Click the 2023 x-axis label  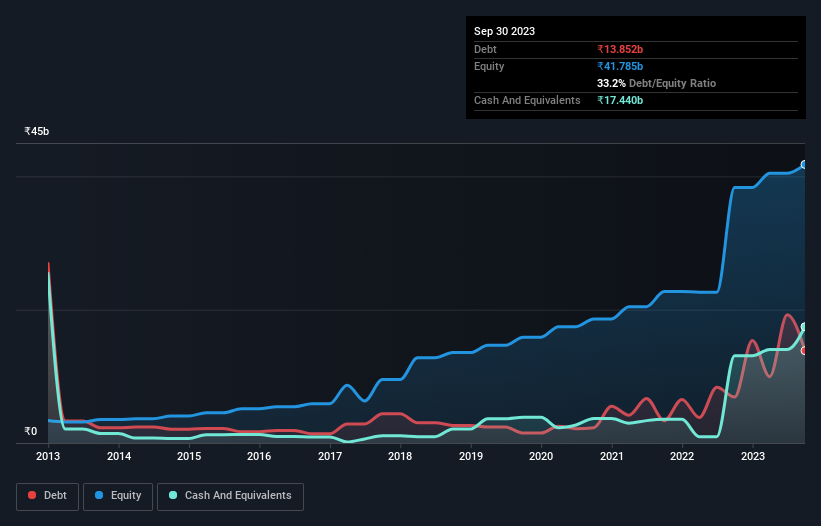[753, 456]
